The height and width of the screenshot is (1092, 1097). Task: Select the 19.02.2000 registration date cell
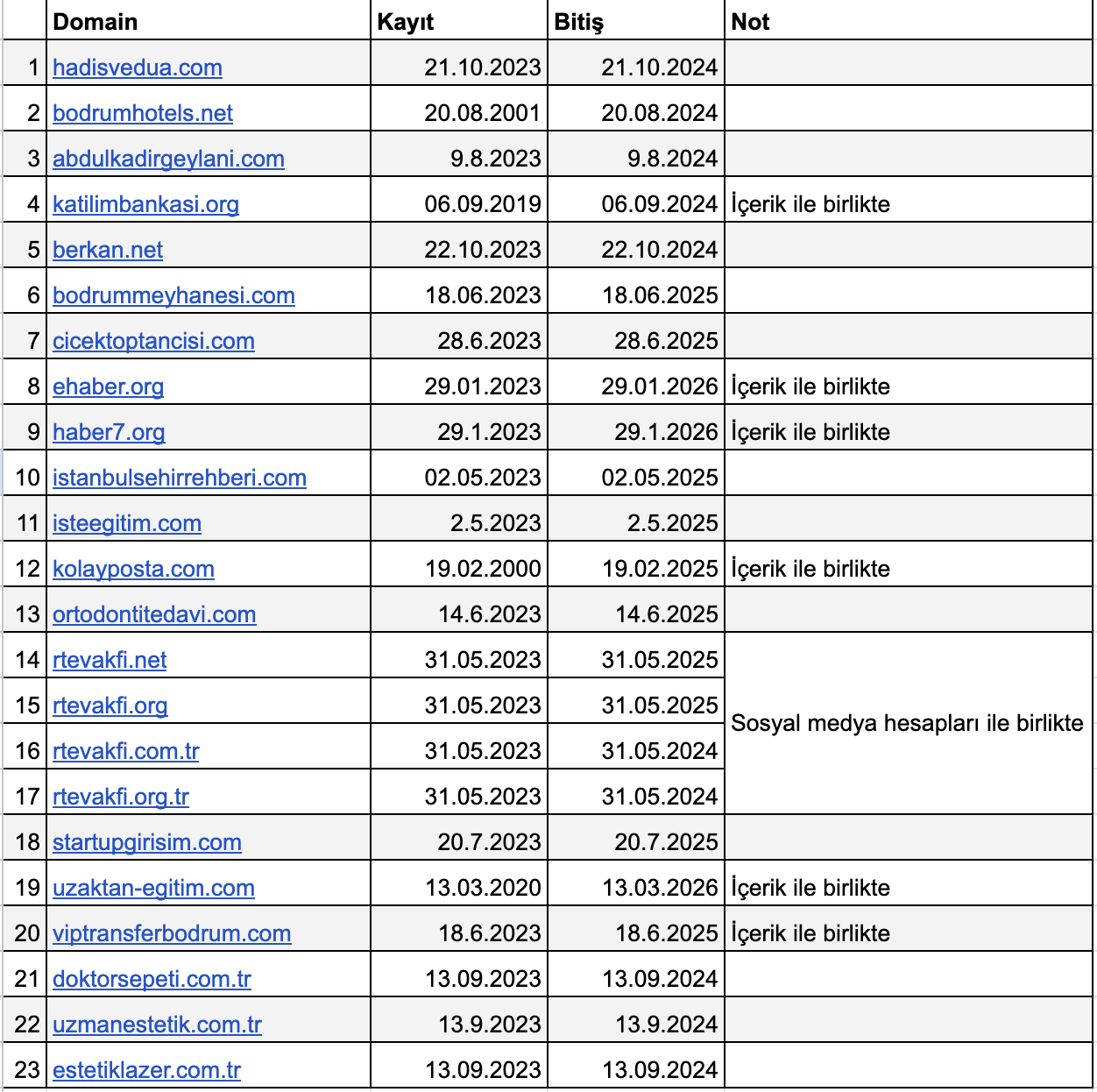click(x=459, y=569)
